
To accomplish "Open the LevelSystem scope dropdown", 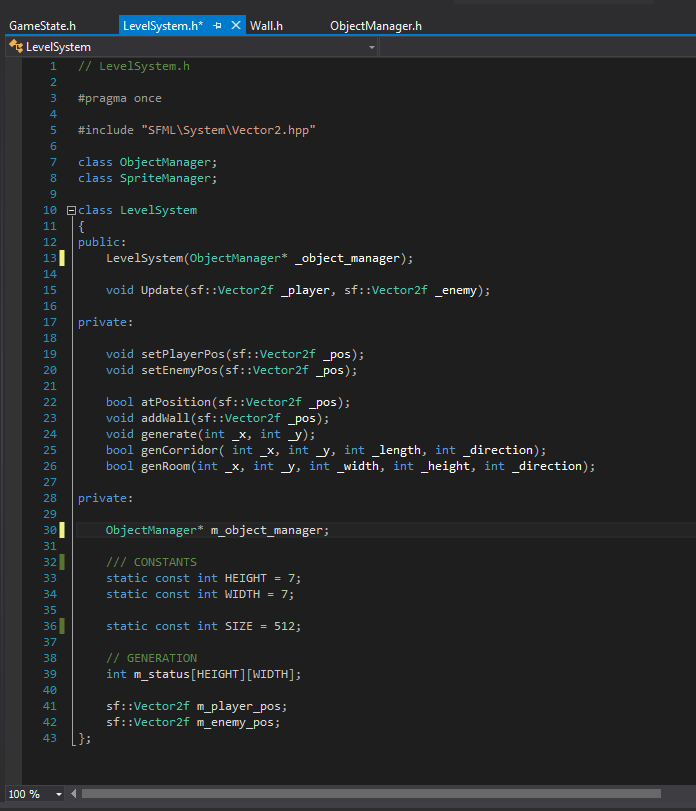I will 372,47.
